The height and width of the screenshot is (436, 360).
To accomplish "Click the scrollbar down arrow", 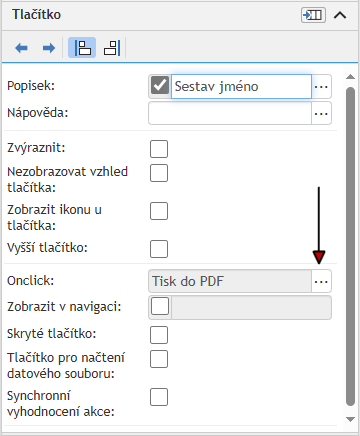I will 350,419.
